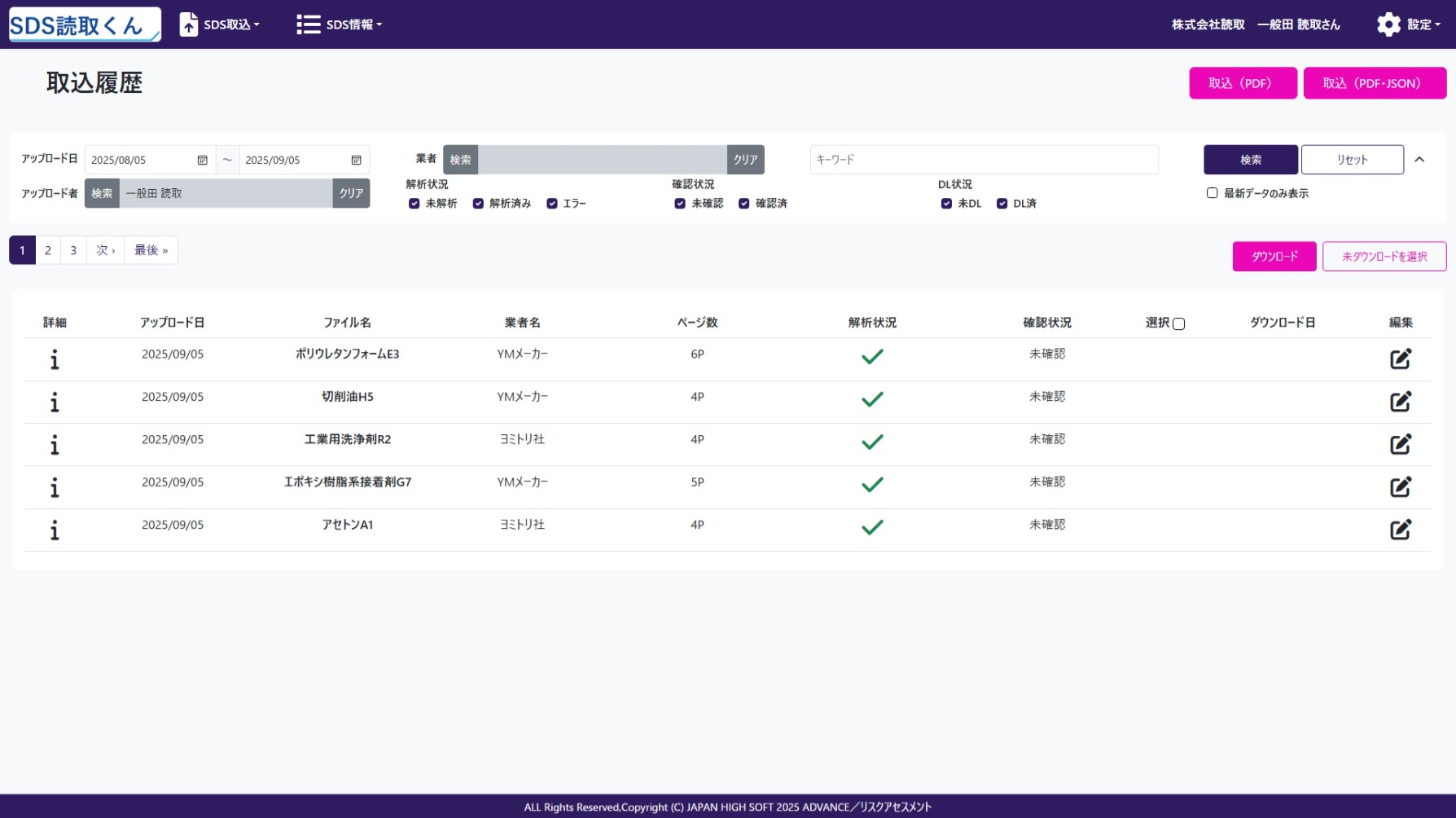Open calendar picker for start date 2025/08/05
This screenshot has width=1456, height=818.
[202, 161]
